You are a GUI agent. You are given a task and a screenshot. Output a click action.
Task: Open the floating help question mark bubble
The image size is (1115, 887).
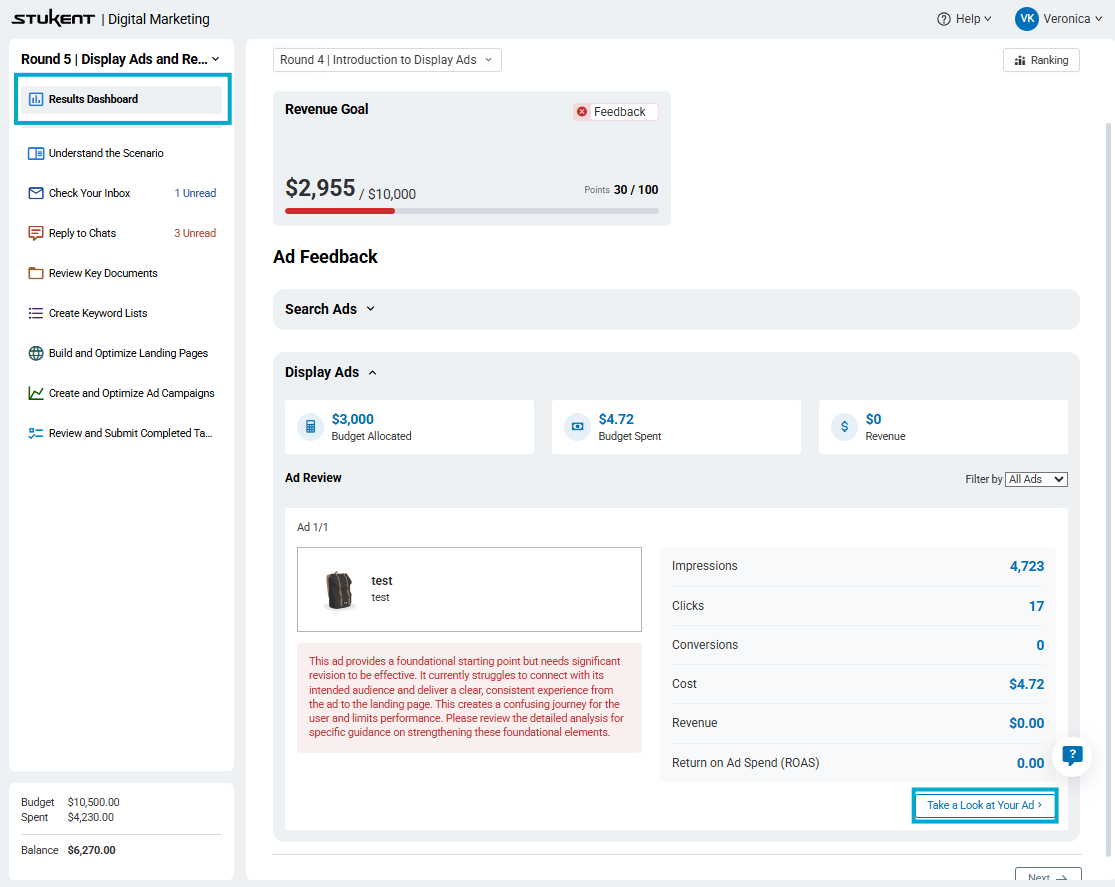click(x=1072, y=755)
